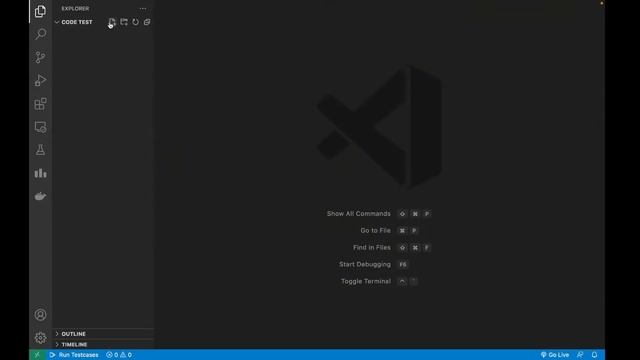640x360 pixels.
Task: Click the feedback icon in status bar
Action: (580, 355)
